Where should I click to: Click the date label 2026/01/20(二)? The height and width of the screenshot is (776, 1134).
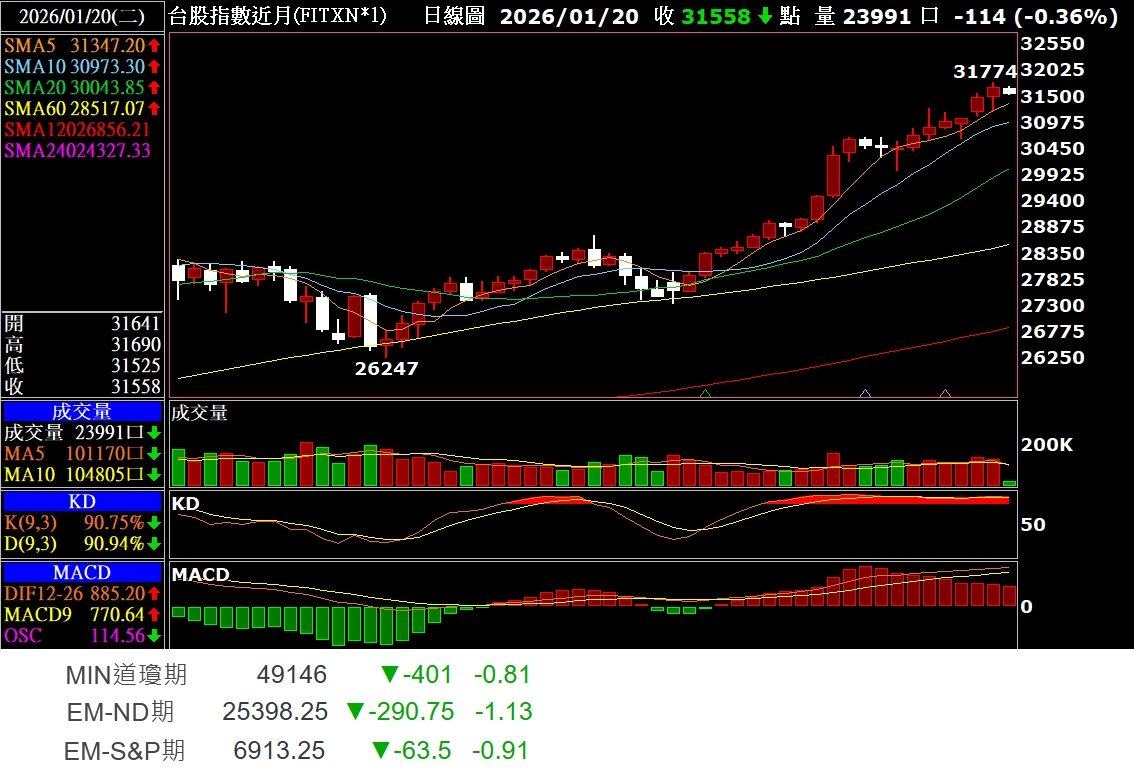[82, 16]
